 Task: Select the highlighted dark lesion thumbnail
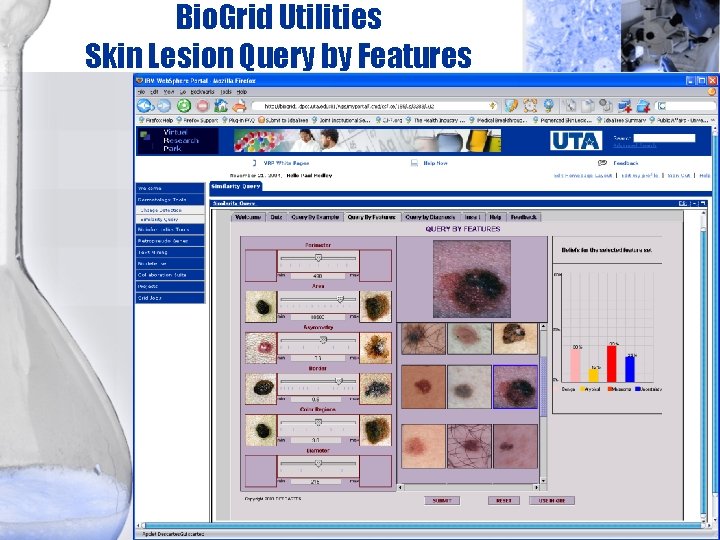515,387
